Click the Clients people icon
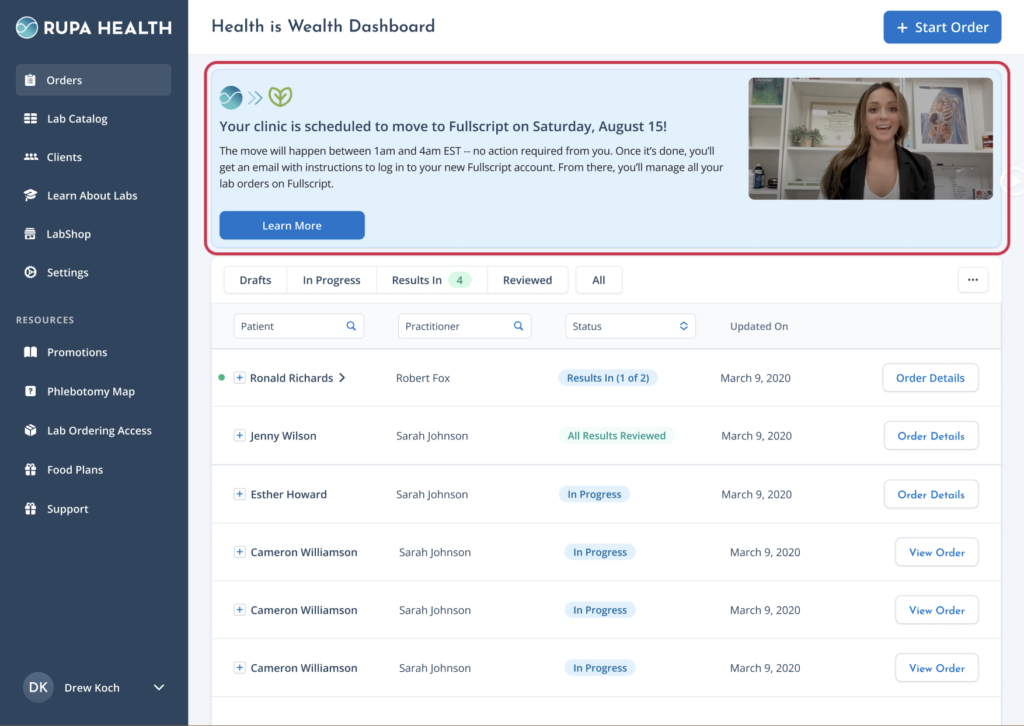Screen dimensions: 1024x726 point(30,157)
